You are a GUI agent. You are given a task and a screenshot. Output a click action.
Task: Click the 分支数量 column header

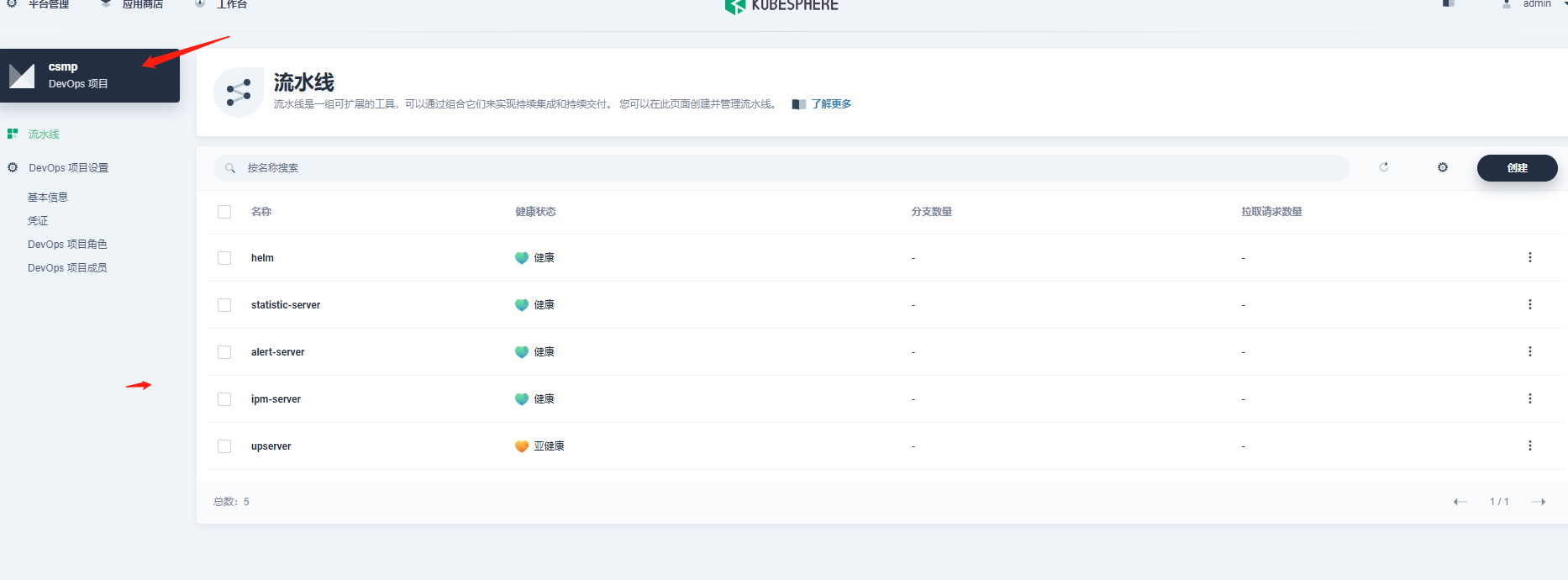coord(931,212)
